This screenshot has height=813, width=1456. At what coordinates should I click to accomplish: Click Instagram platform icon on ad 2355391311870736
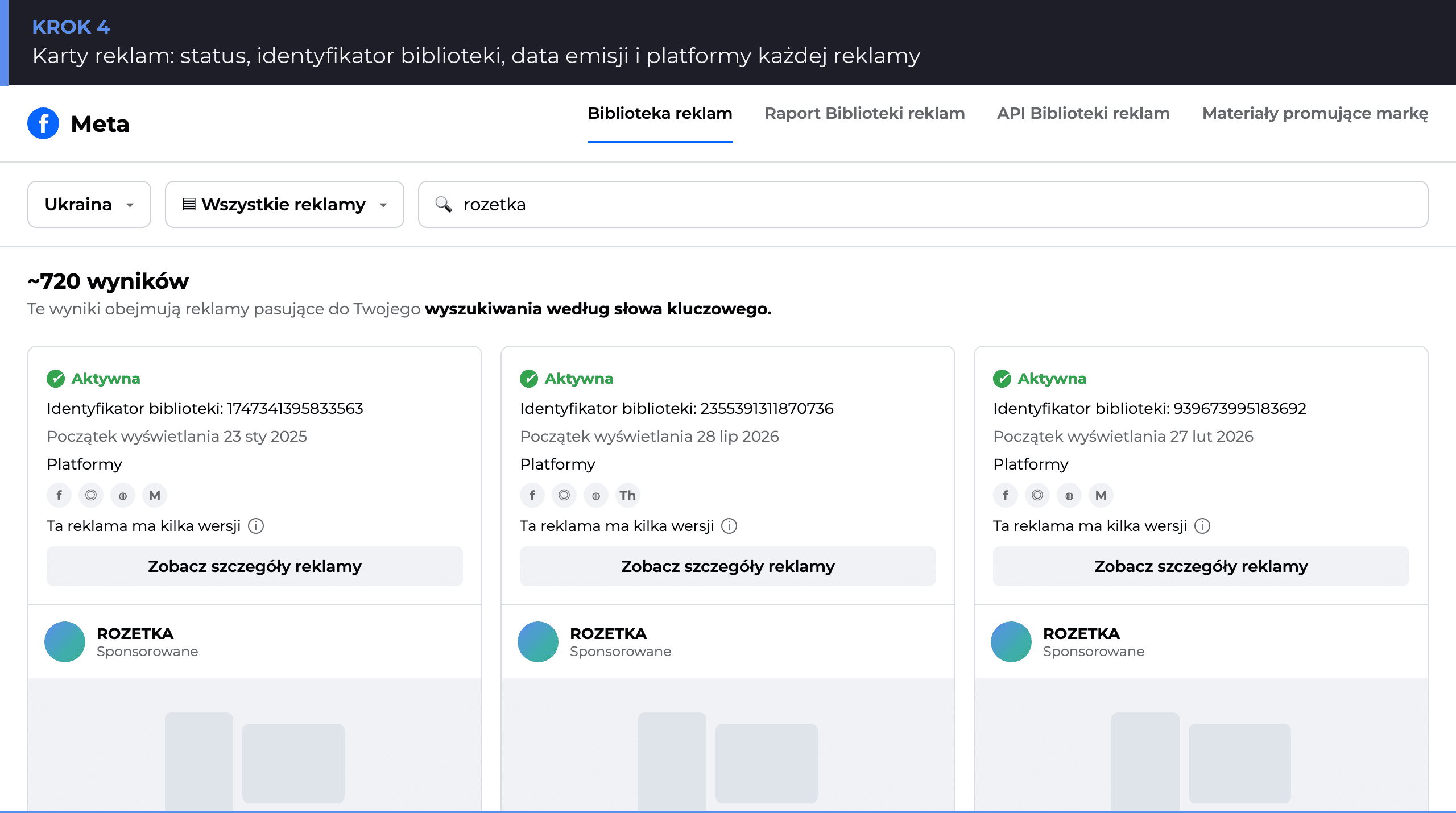pos(564,495)
